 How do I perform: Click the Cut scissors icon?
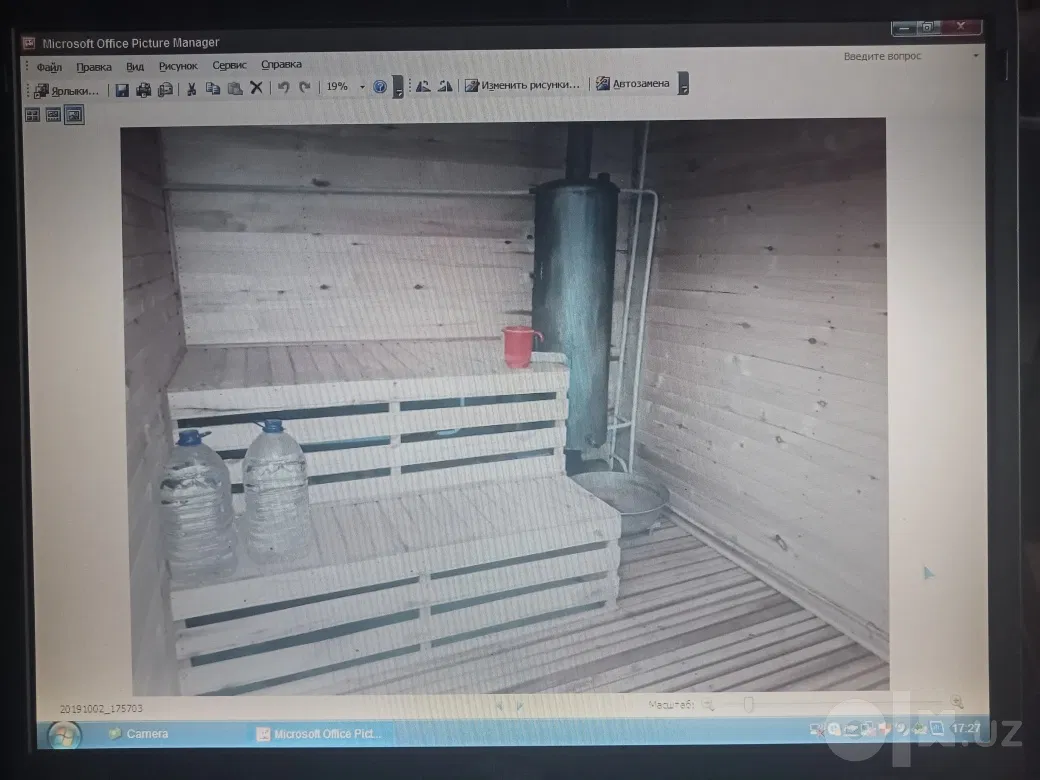click(x=191, y=89)
